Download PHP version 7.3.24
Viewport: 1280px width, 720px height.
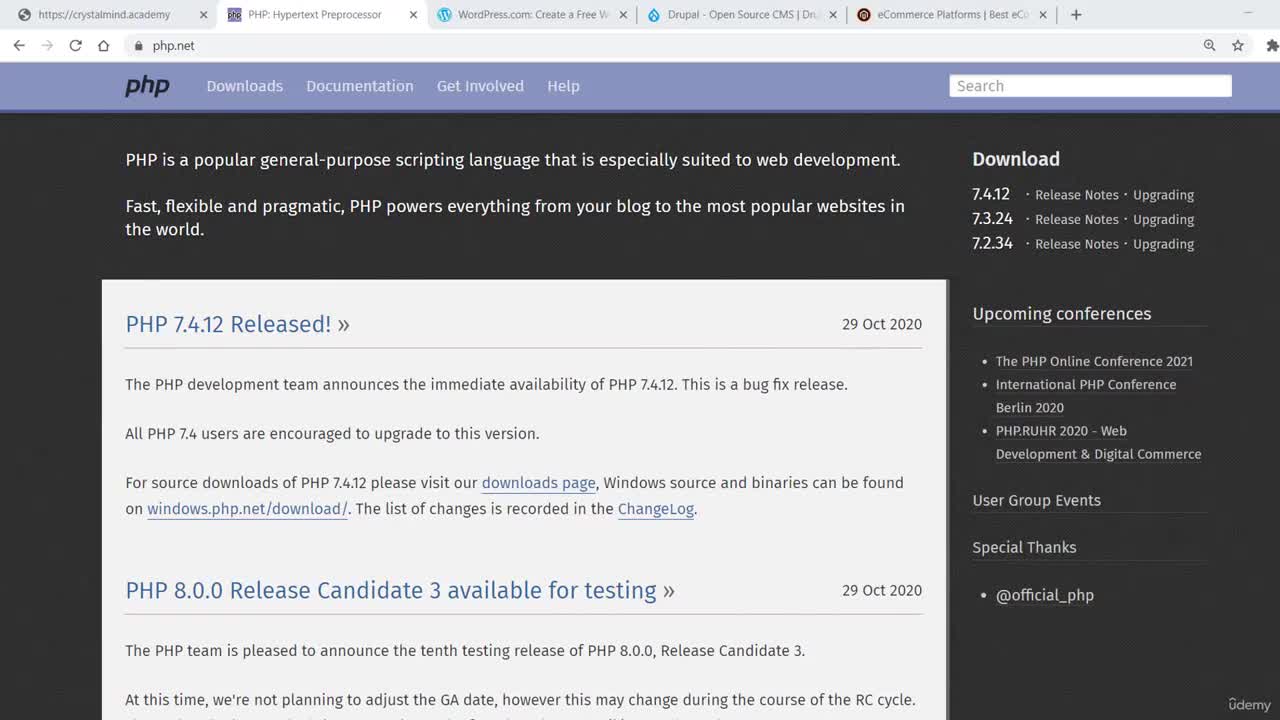pyautogui.click(x=992, y=219)
